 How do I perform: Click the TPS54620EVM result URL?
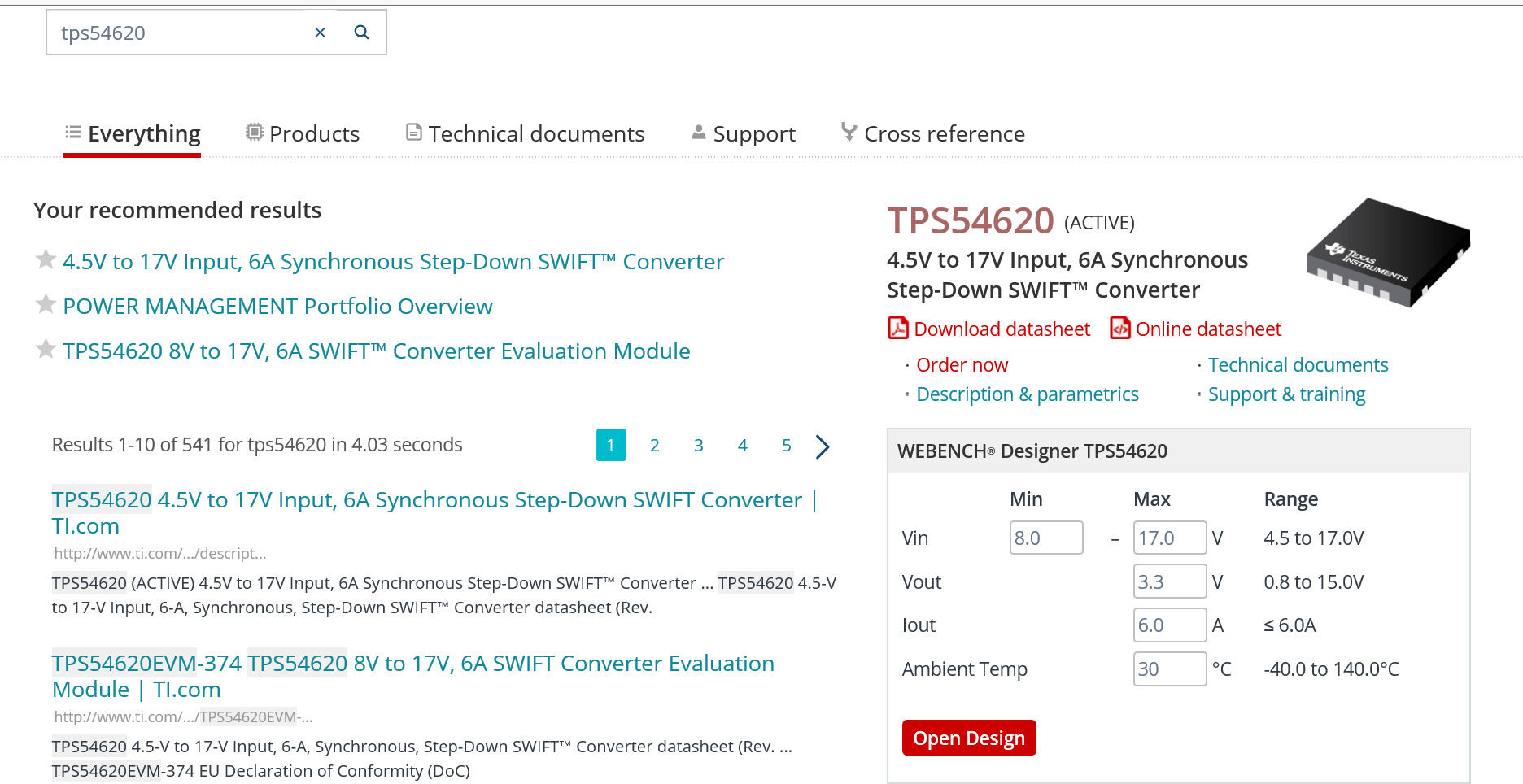point(183,717)
